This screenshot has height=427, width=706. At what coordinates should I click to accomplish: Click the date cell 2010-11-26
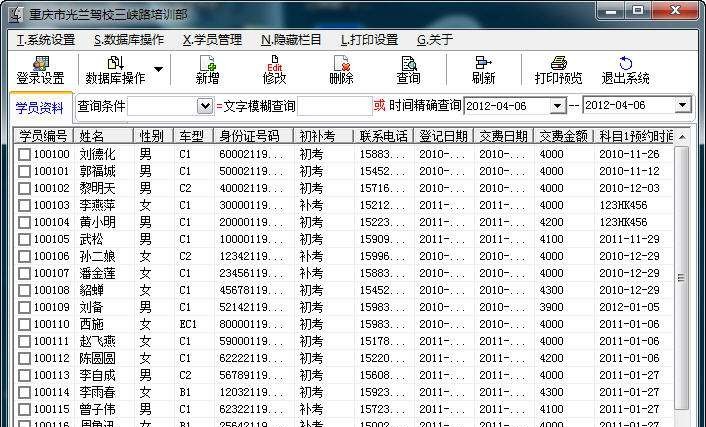629,154
